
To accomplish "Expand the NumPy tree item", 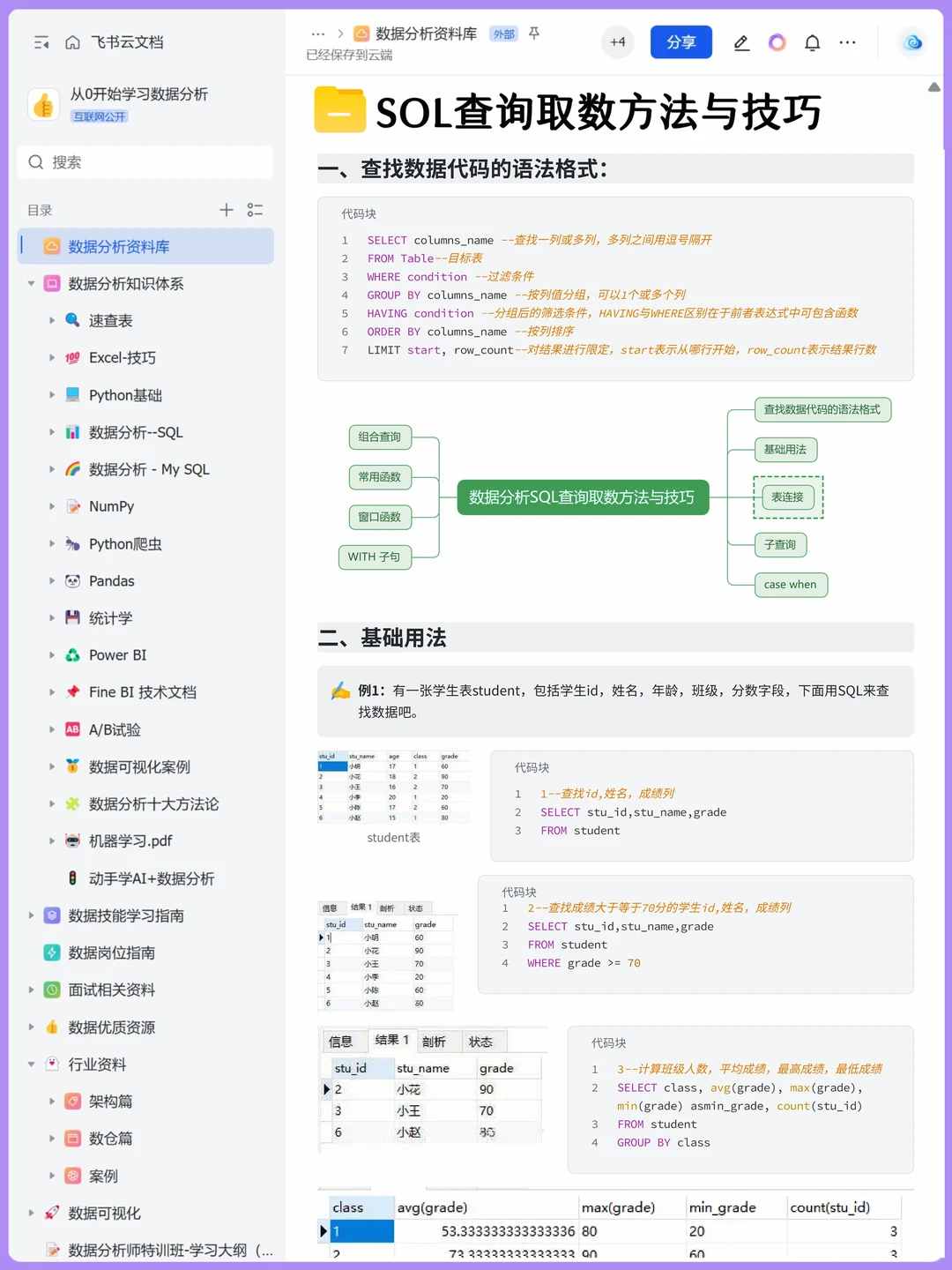I will coord(53,506).
